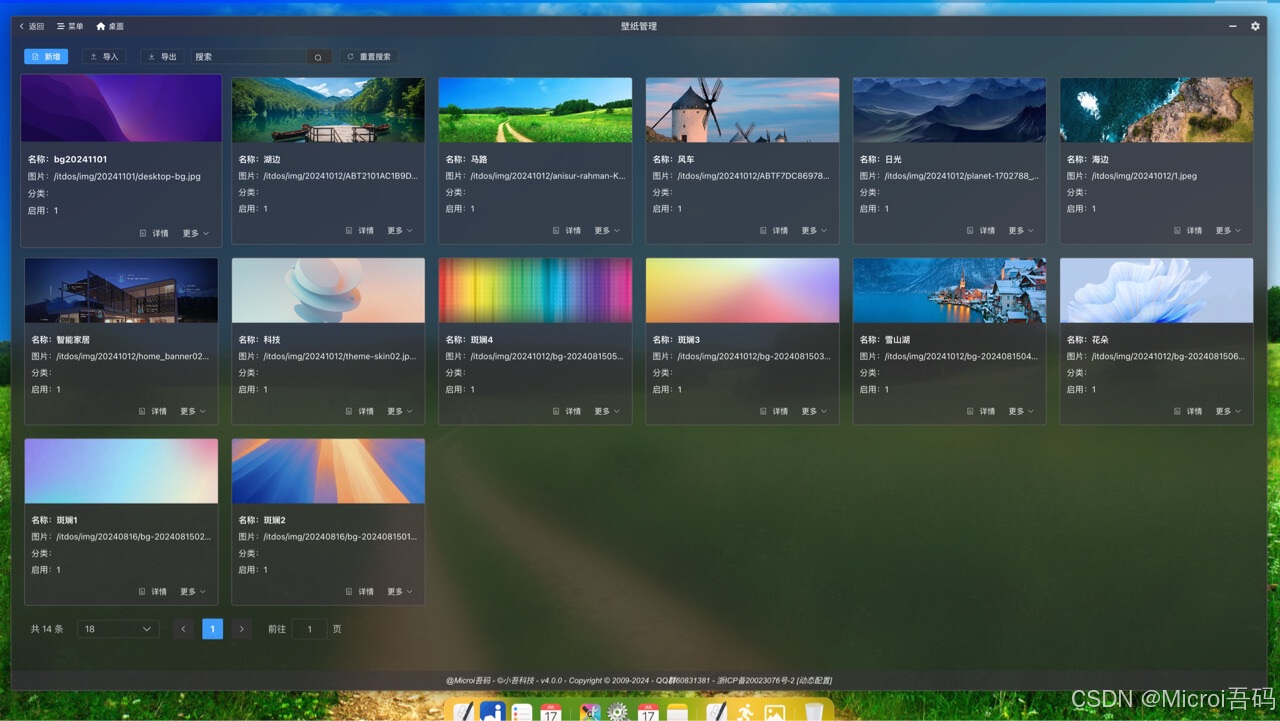Open the Trash icon in the dock

point(814,712)
